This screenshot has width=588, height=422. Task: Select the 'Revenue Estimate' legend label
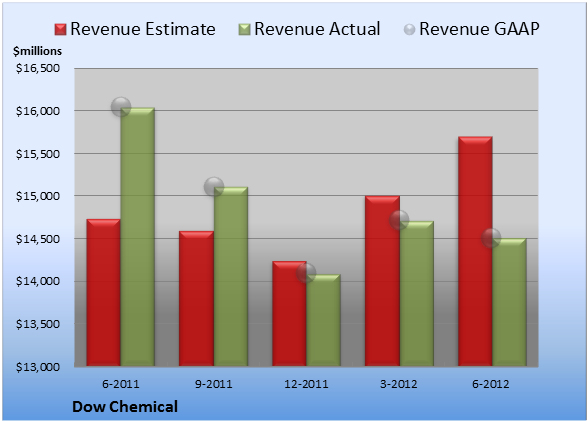[x=143, y=29]
